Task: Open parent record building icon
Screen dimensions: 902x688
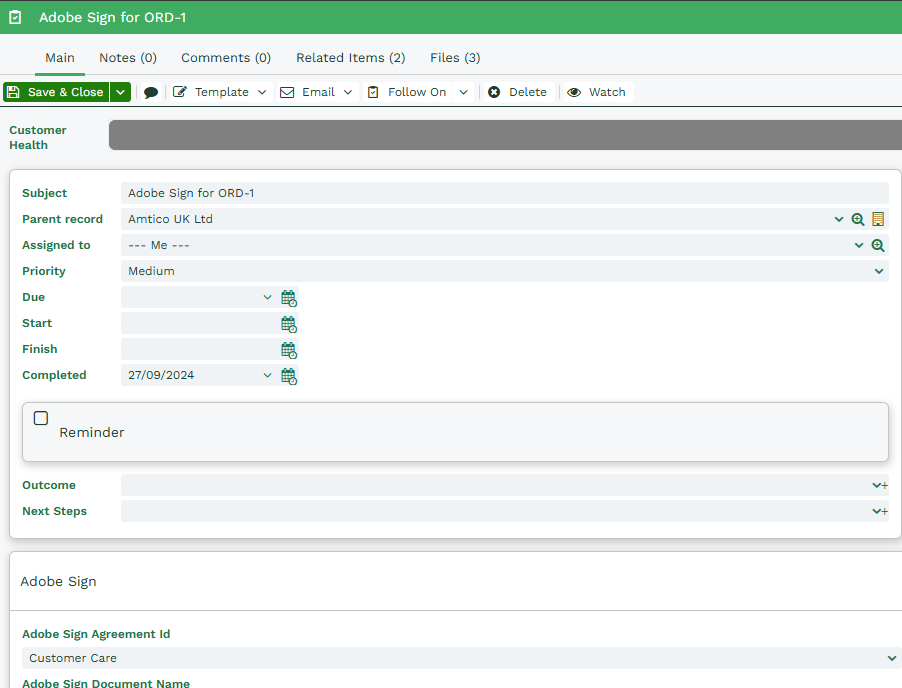Action: [x=878, y=219]
